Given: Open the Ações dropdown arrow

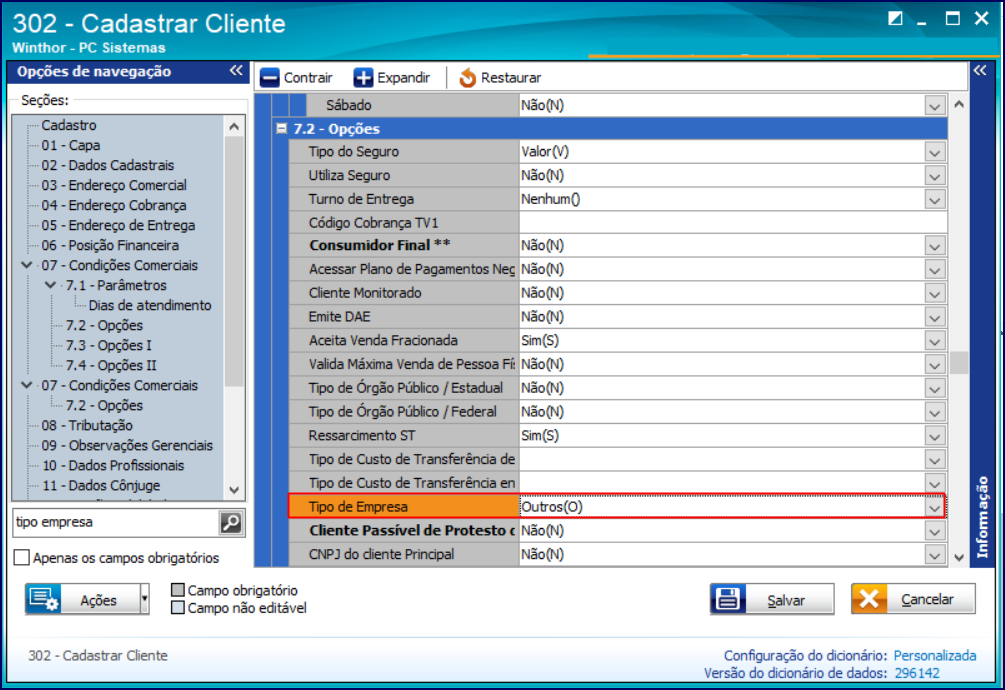Looking at the screenshot, I should click(145, 599).
